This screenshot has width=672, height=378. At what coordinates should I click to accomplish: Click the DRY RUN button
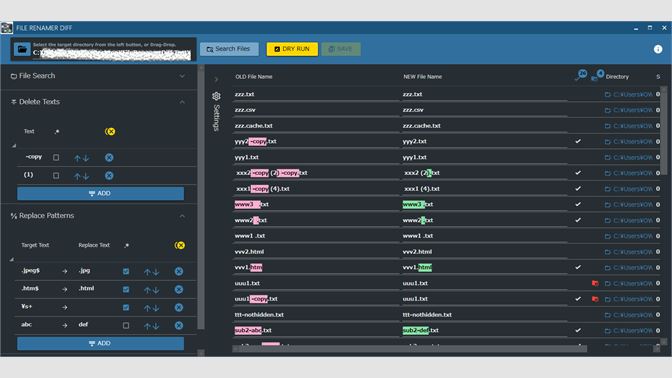[x=292, y=49]
